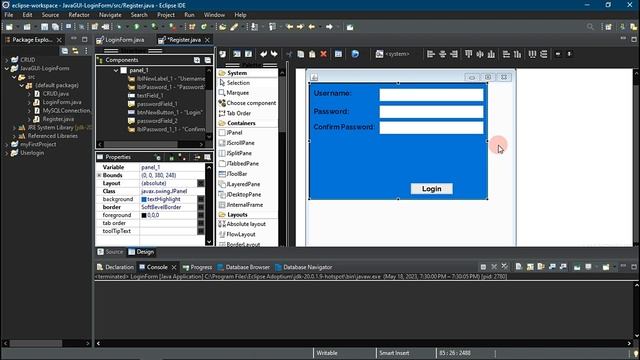Click the Redo arrow in the designer toolbar
Viewport: 640px width, 360px height.
[274, 54]
